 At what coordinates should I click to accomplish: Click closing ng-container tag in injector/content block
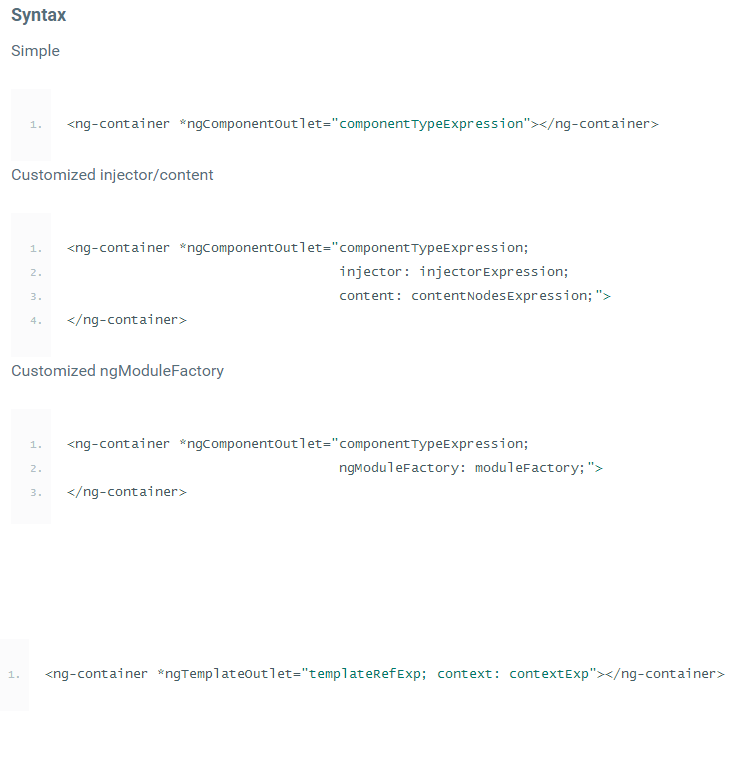tap(127, 320)
